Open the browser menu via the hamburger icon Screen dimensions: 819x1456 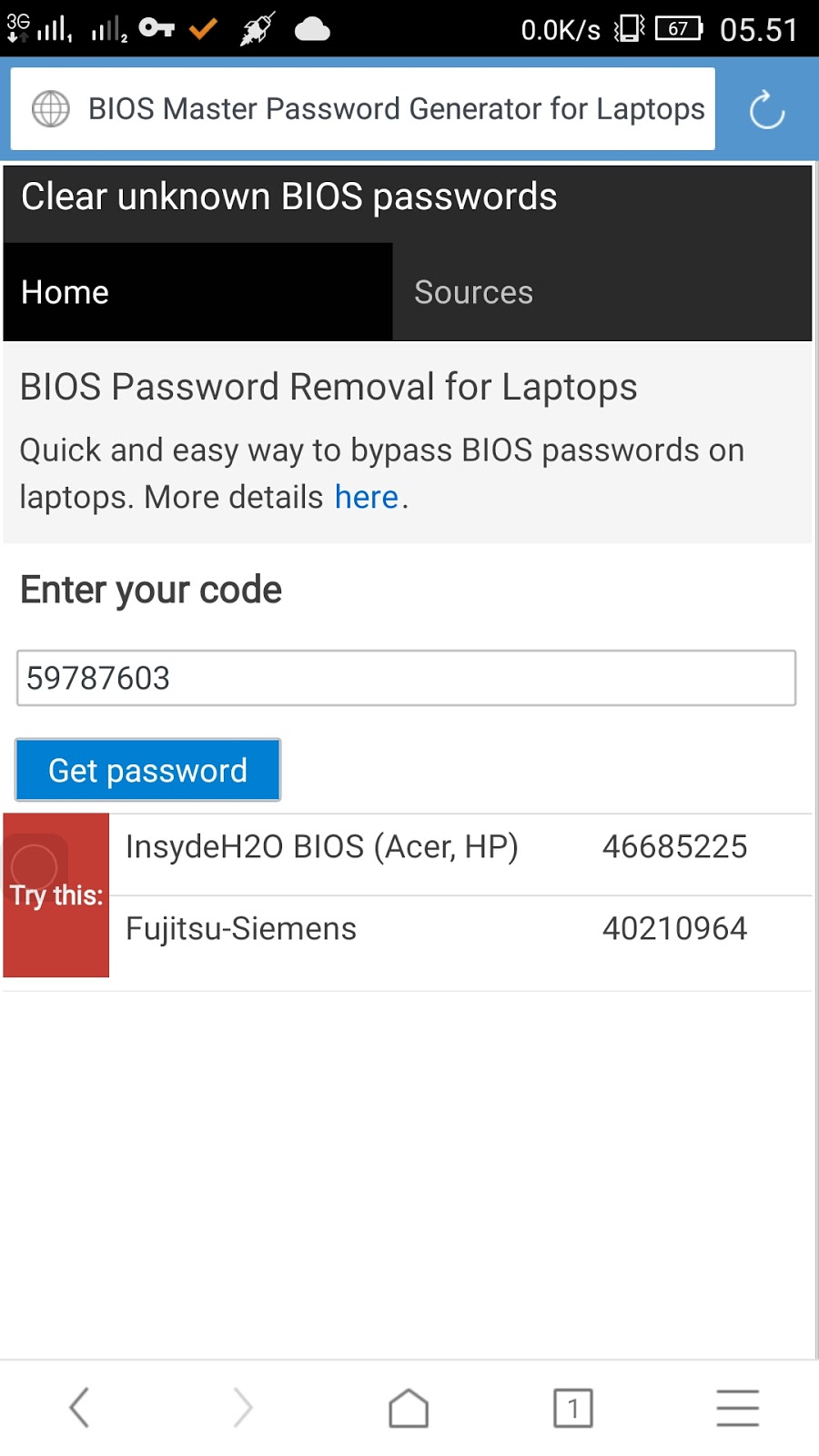tap(737, 1406)
